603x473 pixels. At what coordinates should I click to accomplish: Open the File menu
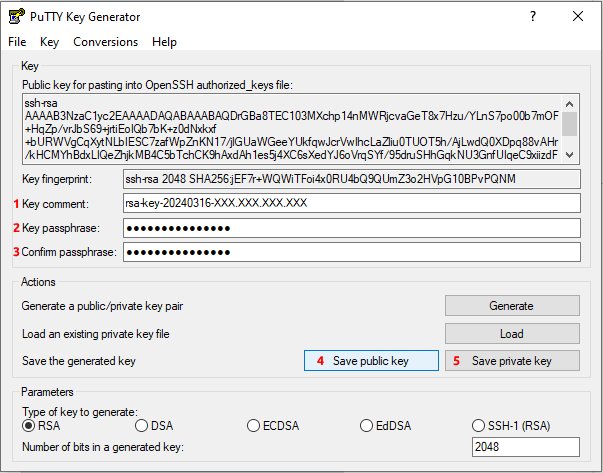[x=17, y=42]
